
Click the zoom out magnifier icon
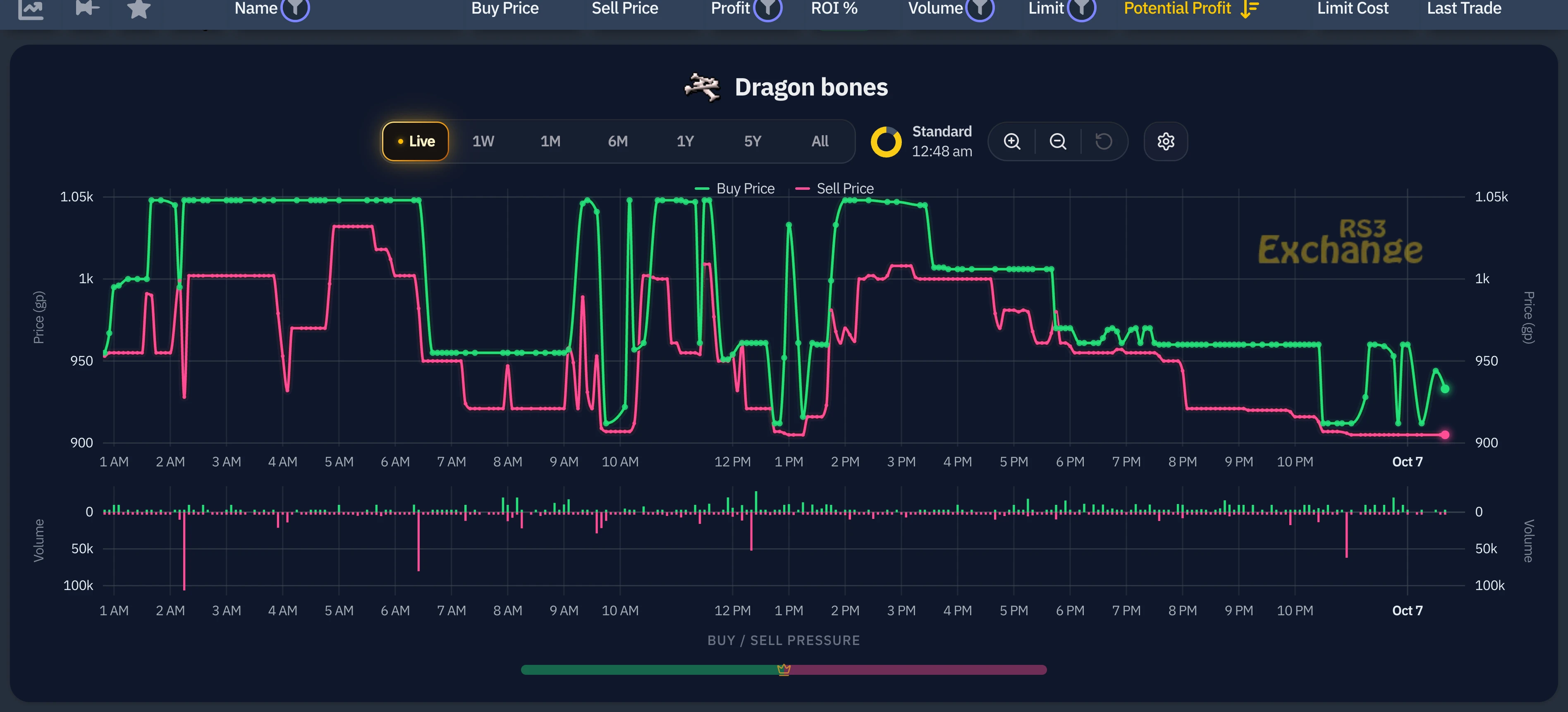1058,141
